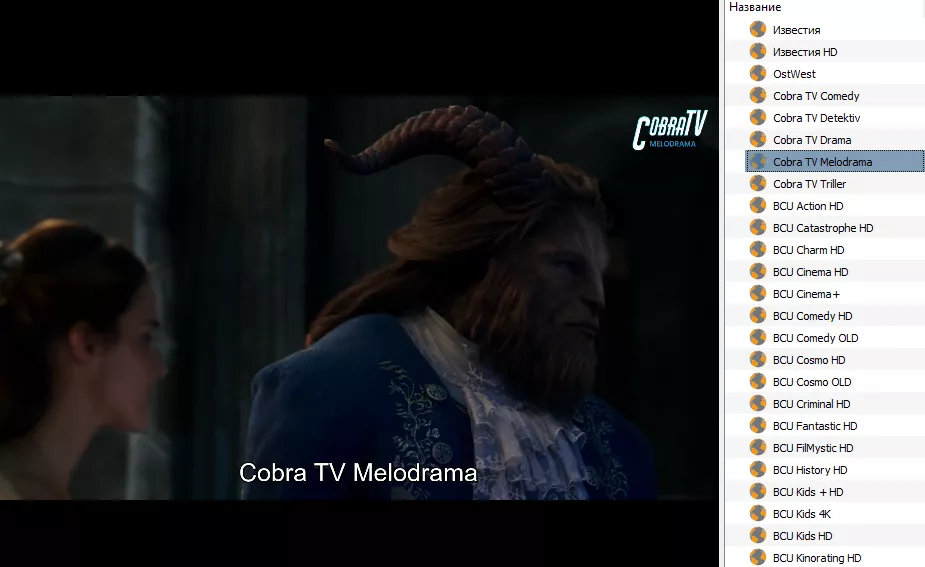Viewport: 925px width, 567px height.
Task: Choose BCU Cosmo OLD in the list
Action: click(812, 382)
